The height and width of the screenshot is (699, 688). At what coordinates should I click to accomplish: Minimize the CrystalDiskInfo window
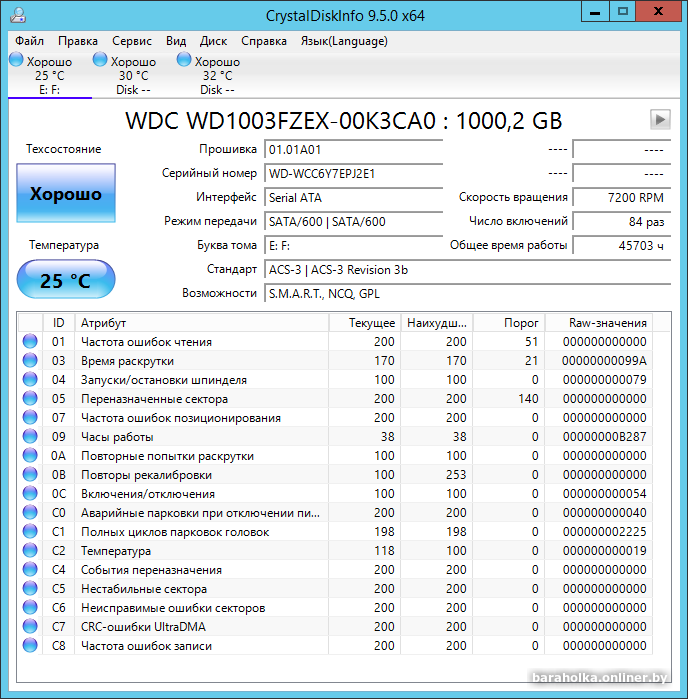(595, 12)
